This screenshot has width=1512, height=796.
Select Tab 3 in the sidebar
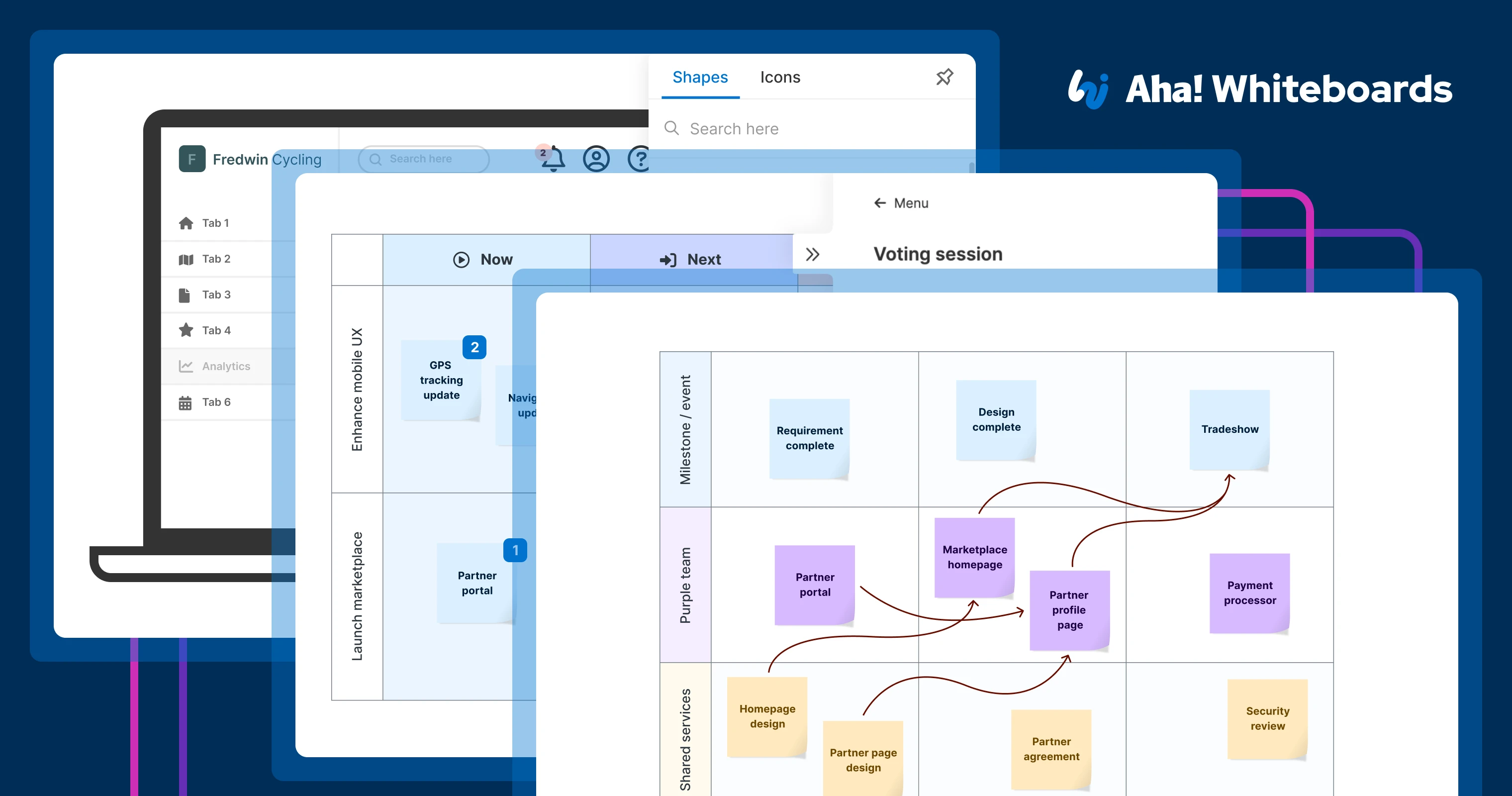point(216,295)
